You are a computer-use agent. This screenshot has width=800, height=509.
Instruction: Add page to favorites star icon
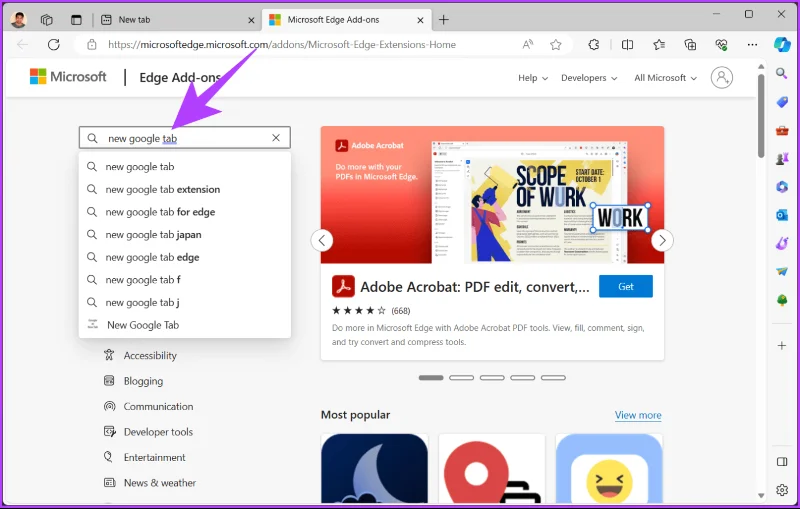556,45
